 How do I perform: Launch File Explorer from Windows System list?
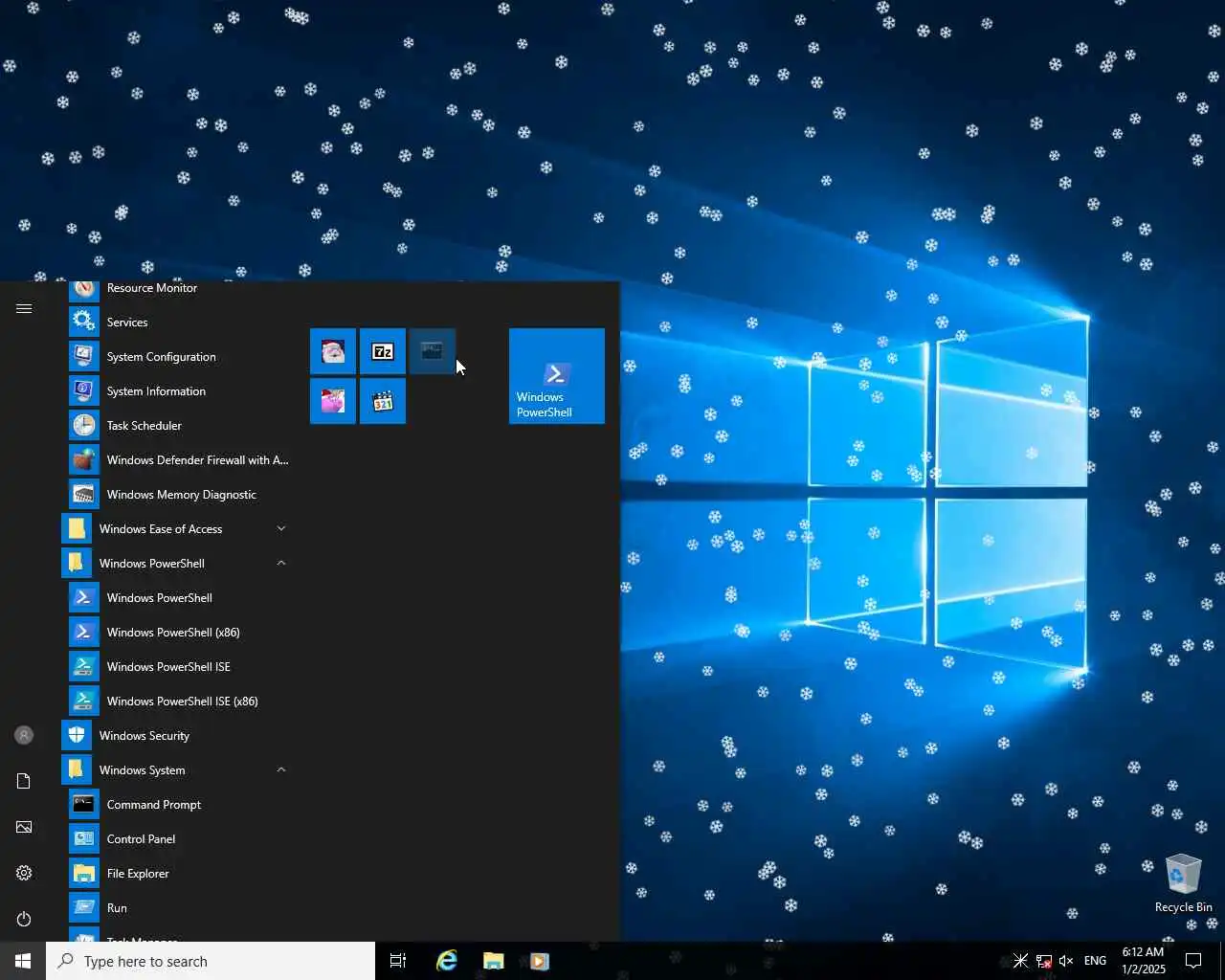[177, 873]
